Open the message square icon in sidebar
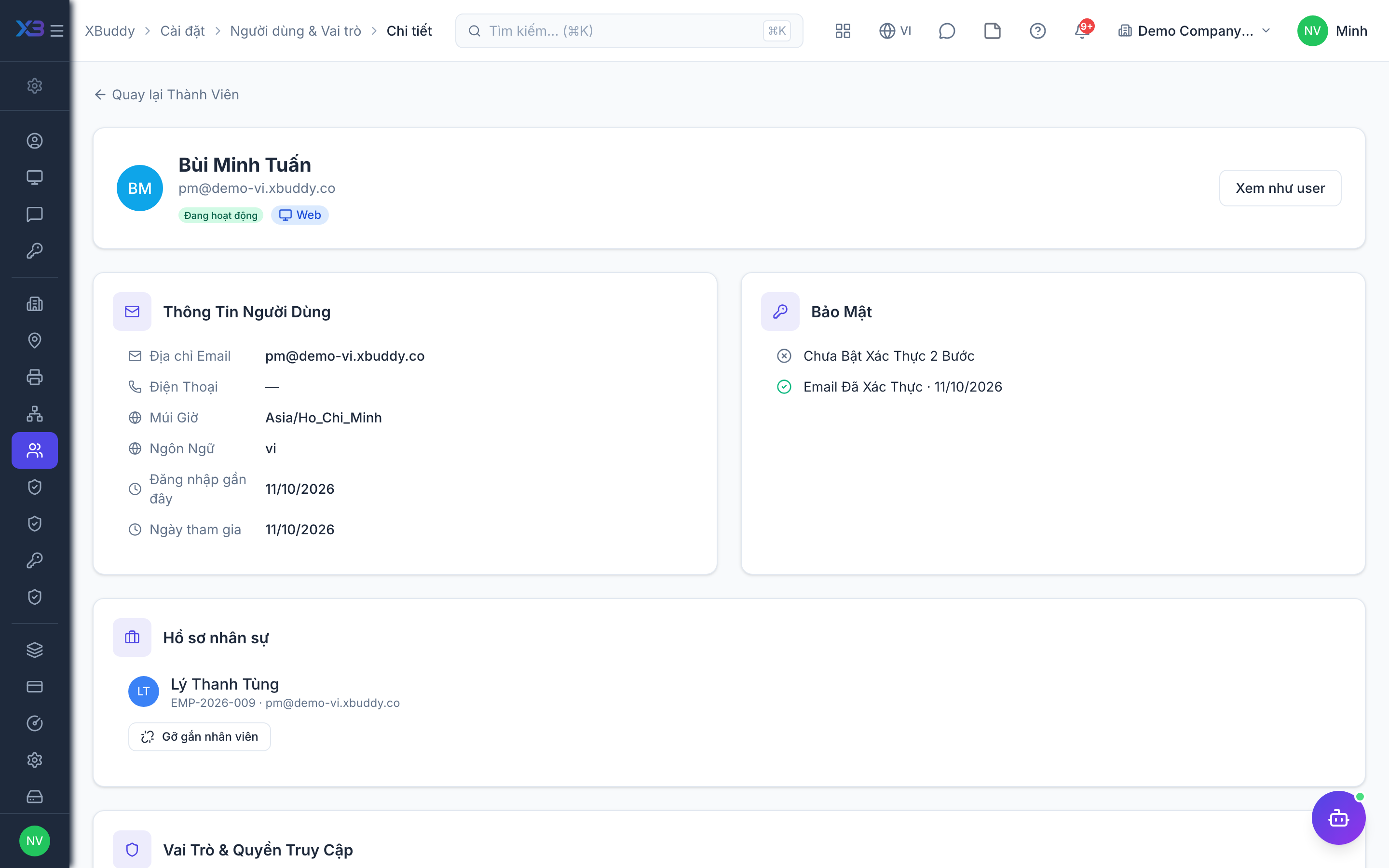The height and width of the screenshot is (868, 1389). 34,214
